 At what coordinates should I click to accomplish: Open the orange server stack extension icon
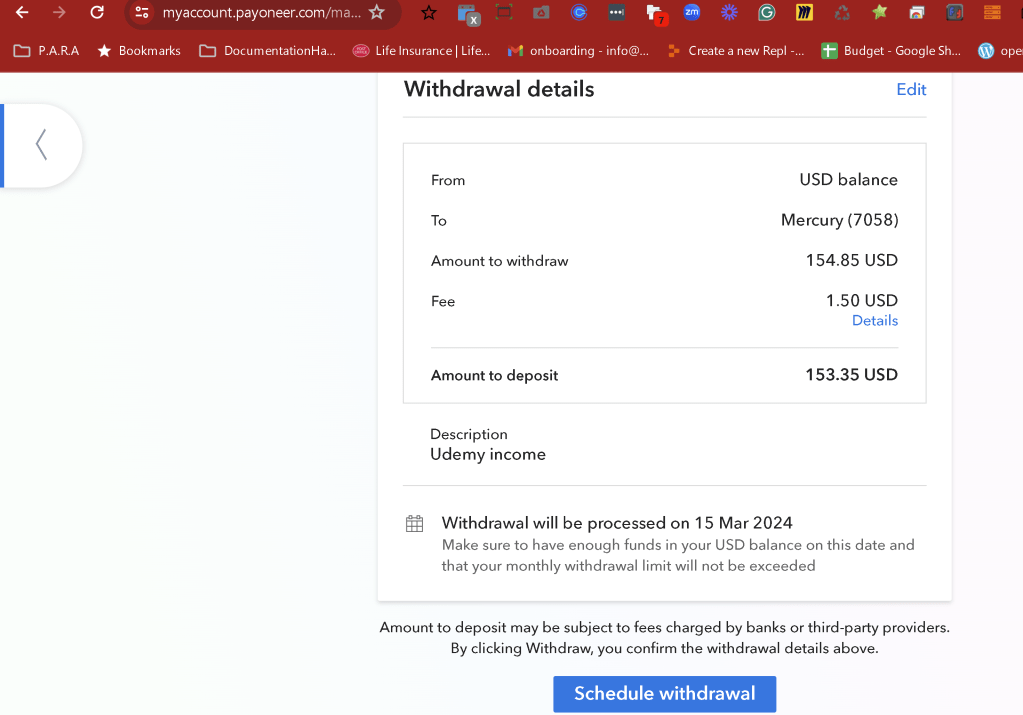pyautogui.click(x=992, y=12)
